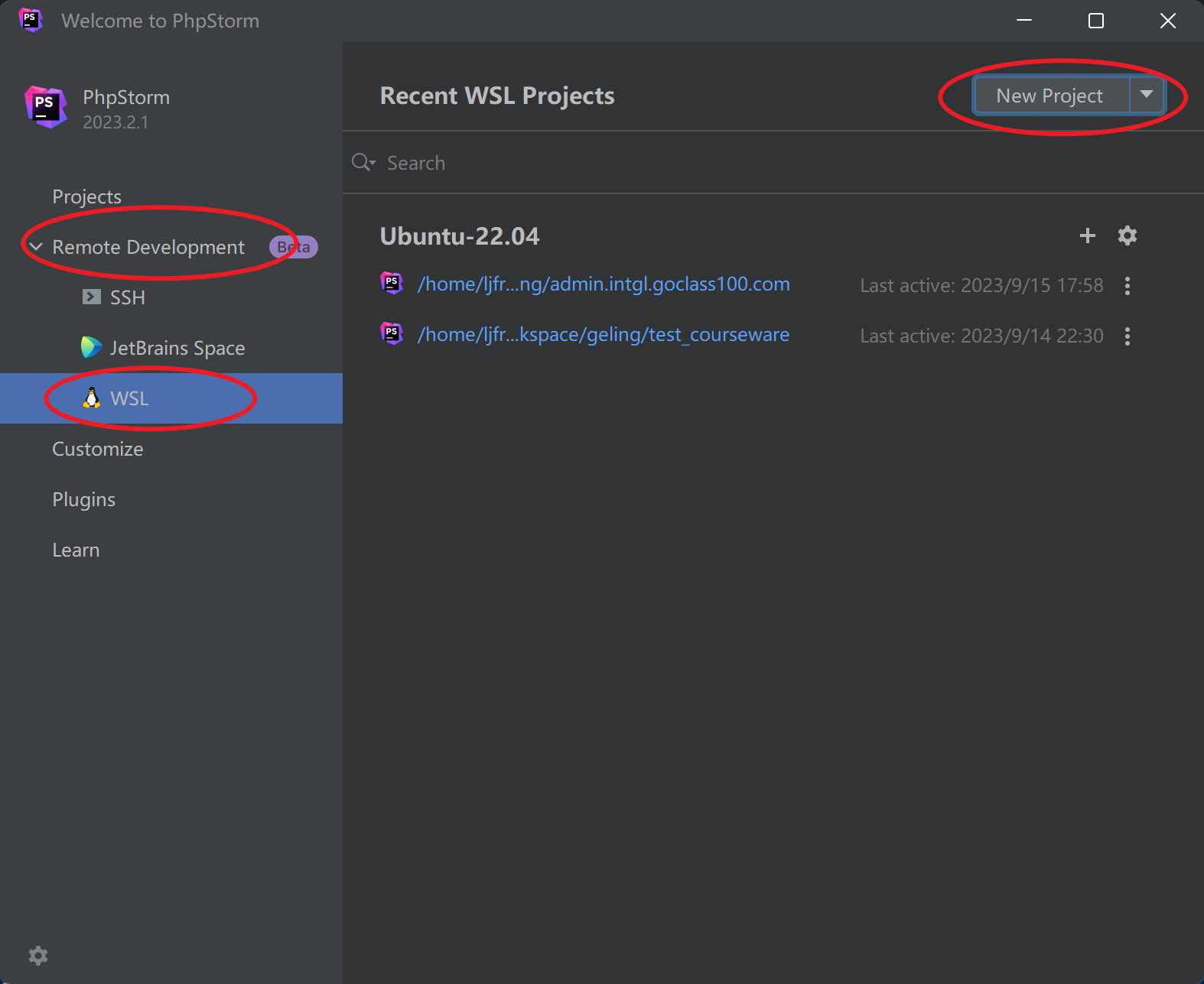Select the WSL sidebar item

click(171, 398)
